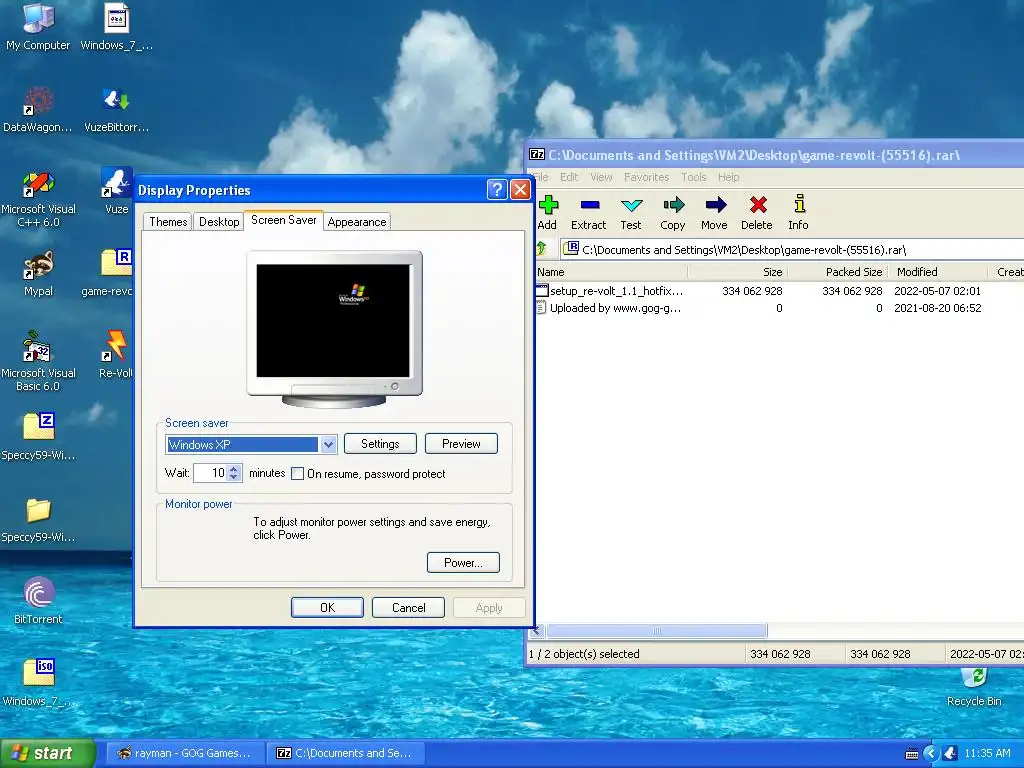The height and width of the screenshot is (768, 1024).
Task: Click the horizontal scrollbar left arrow in 7-Zip
Action: click(537, 631)
